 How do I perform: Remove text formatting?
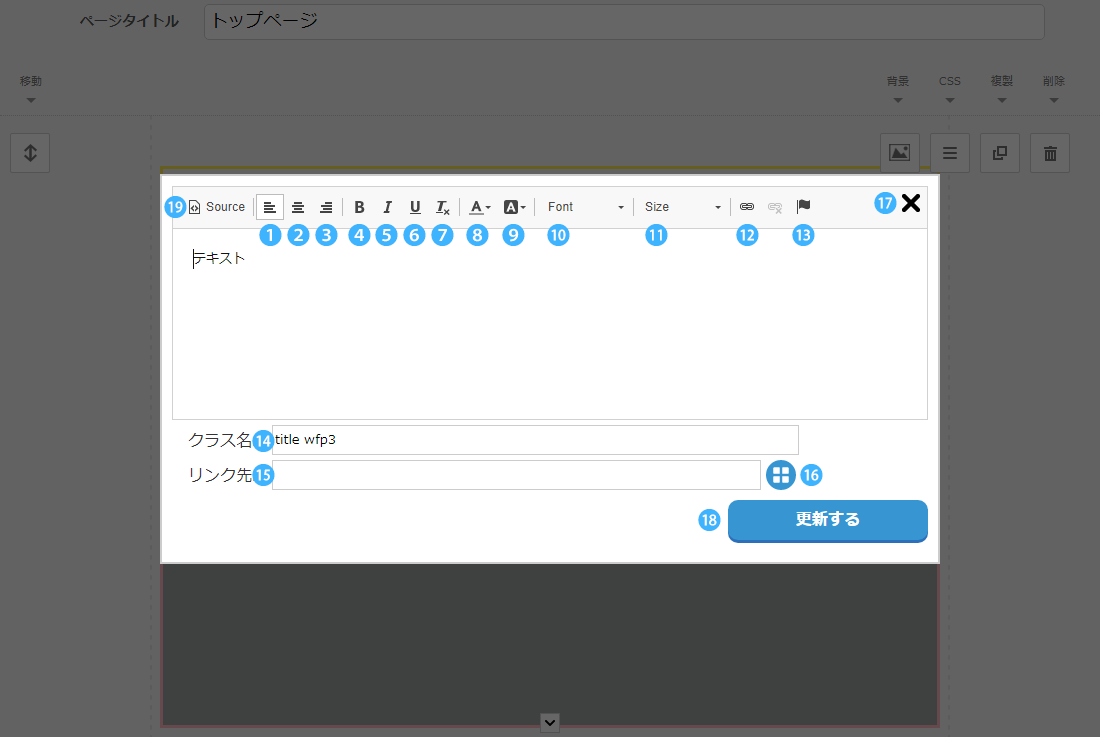tap(442, 207)
